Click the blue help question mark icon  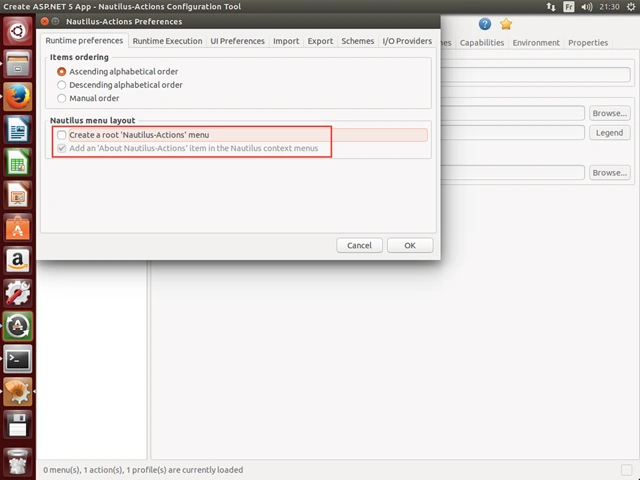484,24
